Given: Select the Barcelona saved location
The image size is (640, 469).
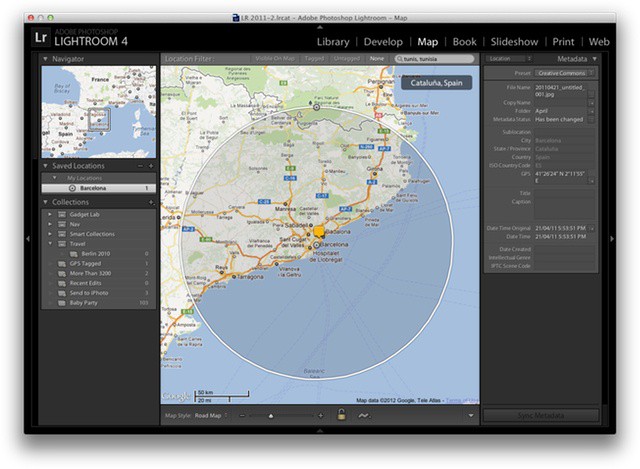Looking at the screenshot, I should pos(98,188).
